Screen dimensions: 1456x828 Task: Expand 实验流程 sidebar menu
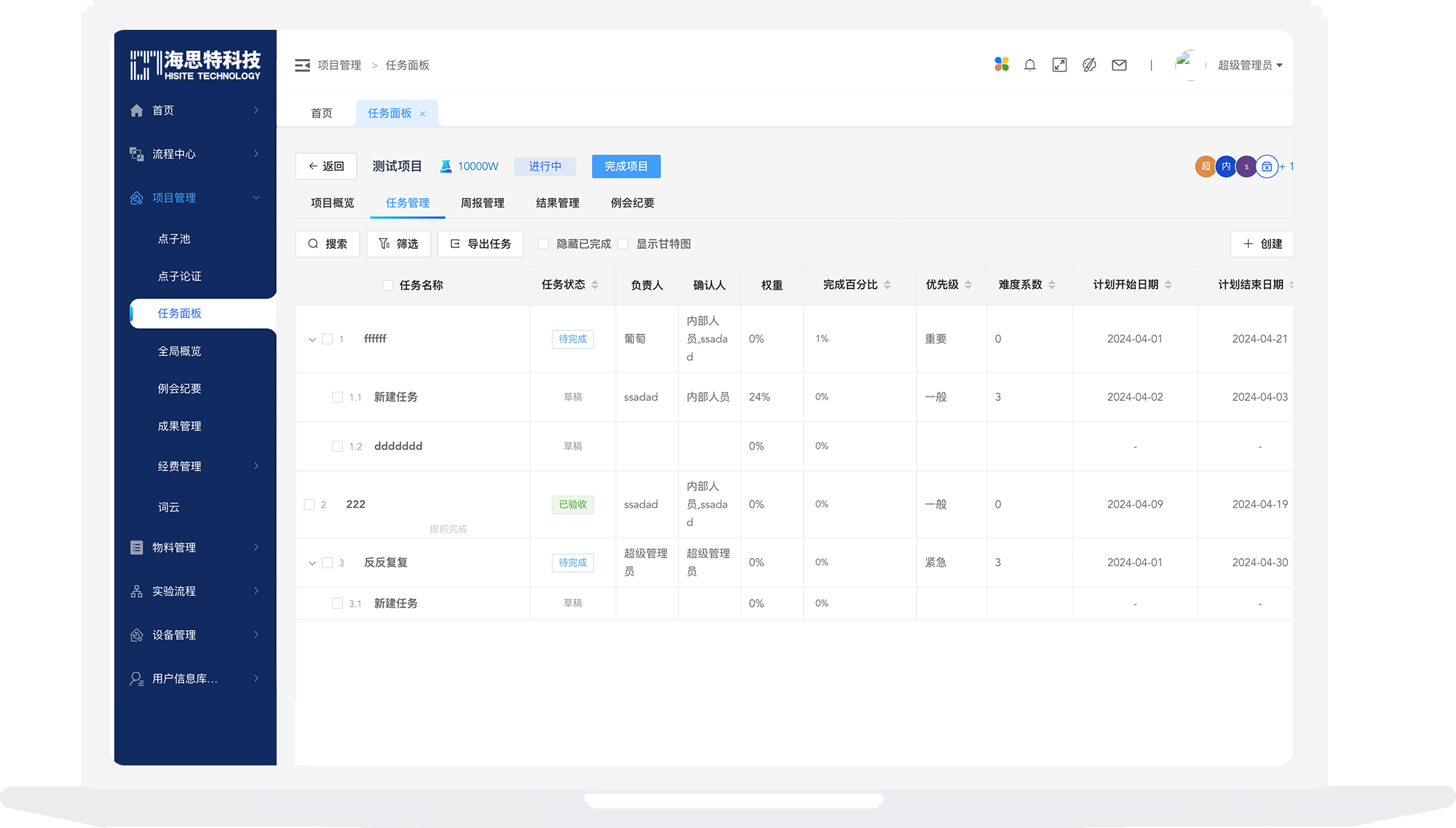coord(256,591)
